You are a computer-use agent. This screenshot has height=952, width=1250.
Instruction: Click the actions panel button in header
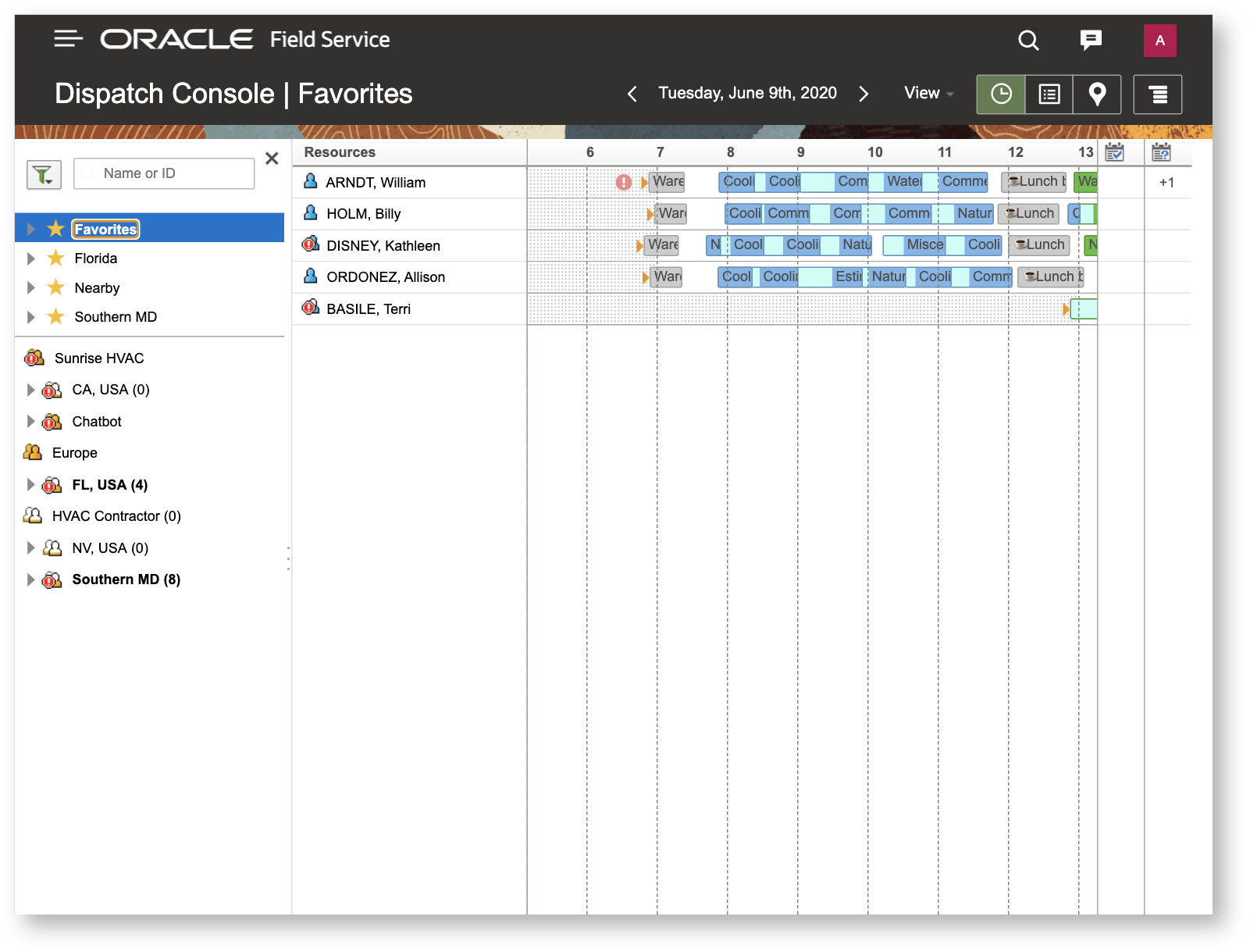tap(1158, 94)
